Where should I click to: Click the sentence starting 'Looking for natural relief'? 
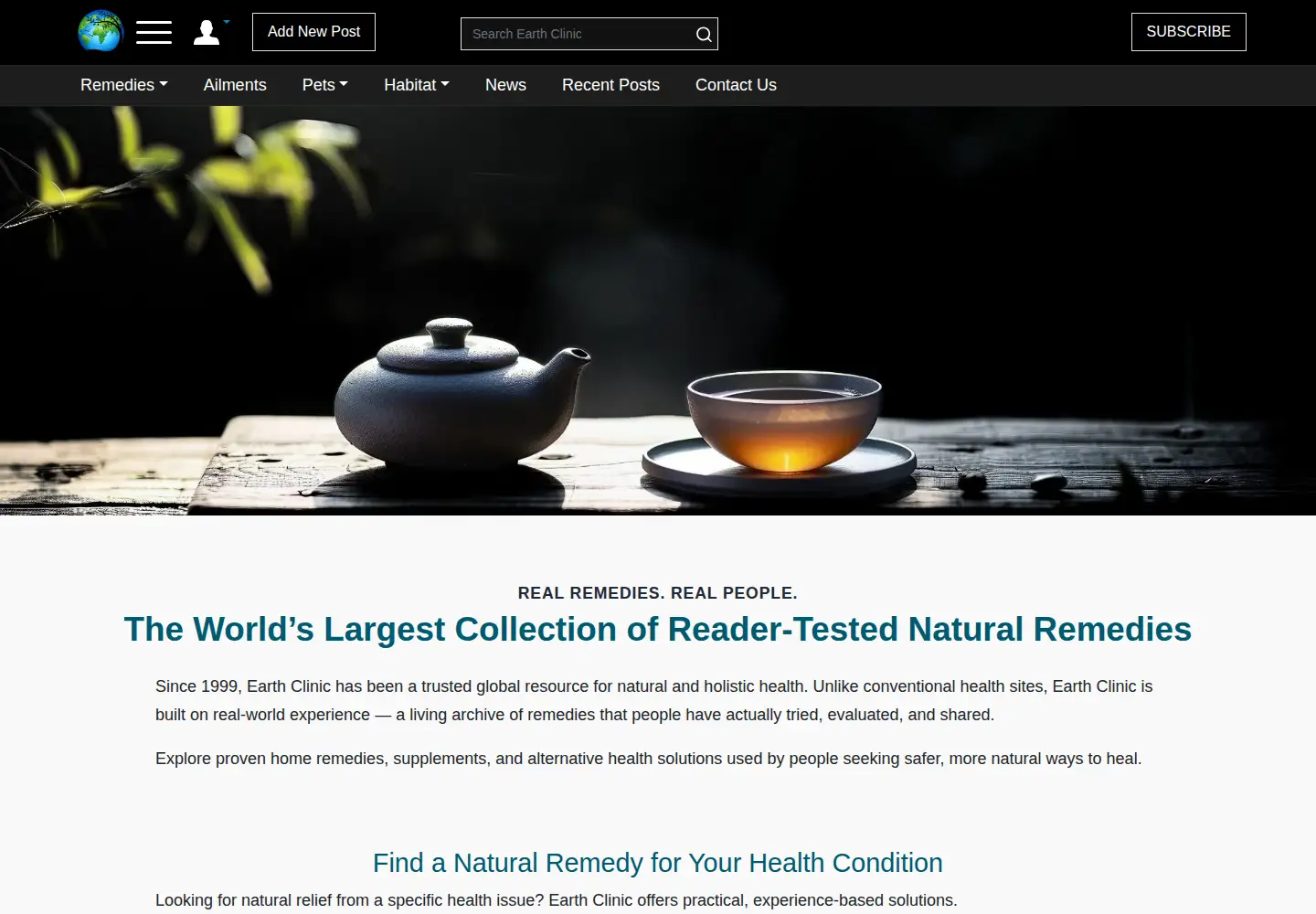click(557, 900)
